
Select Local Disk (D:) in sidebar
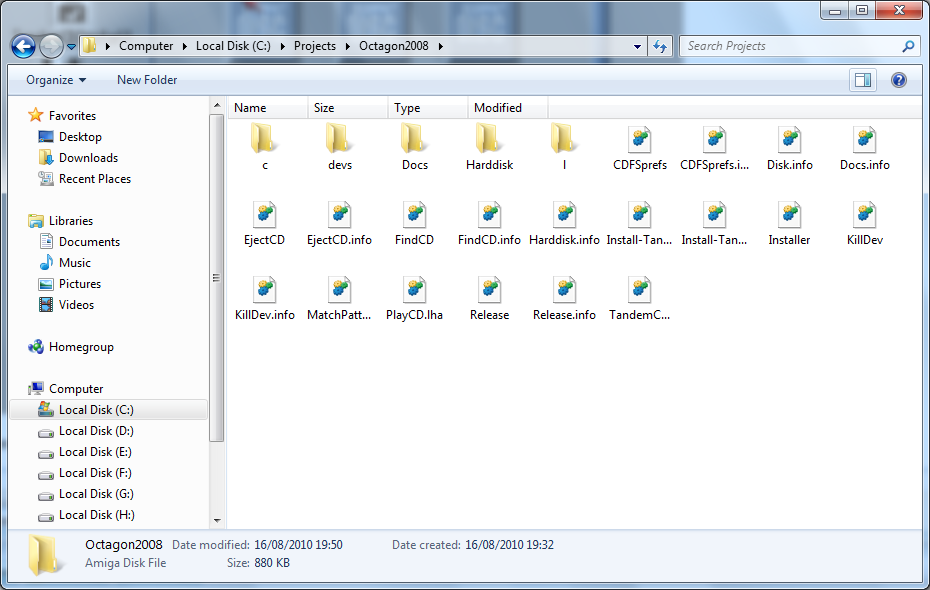pos(96,431)
